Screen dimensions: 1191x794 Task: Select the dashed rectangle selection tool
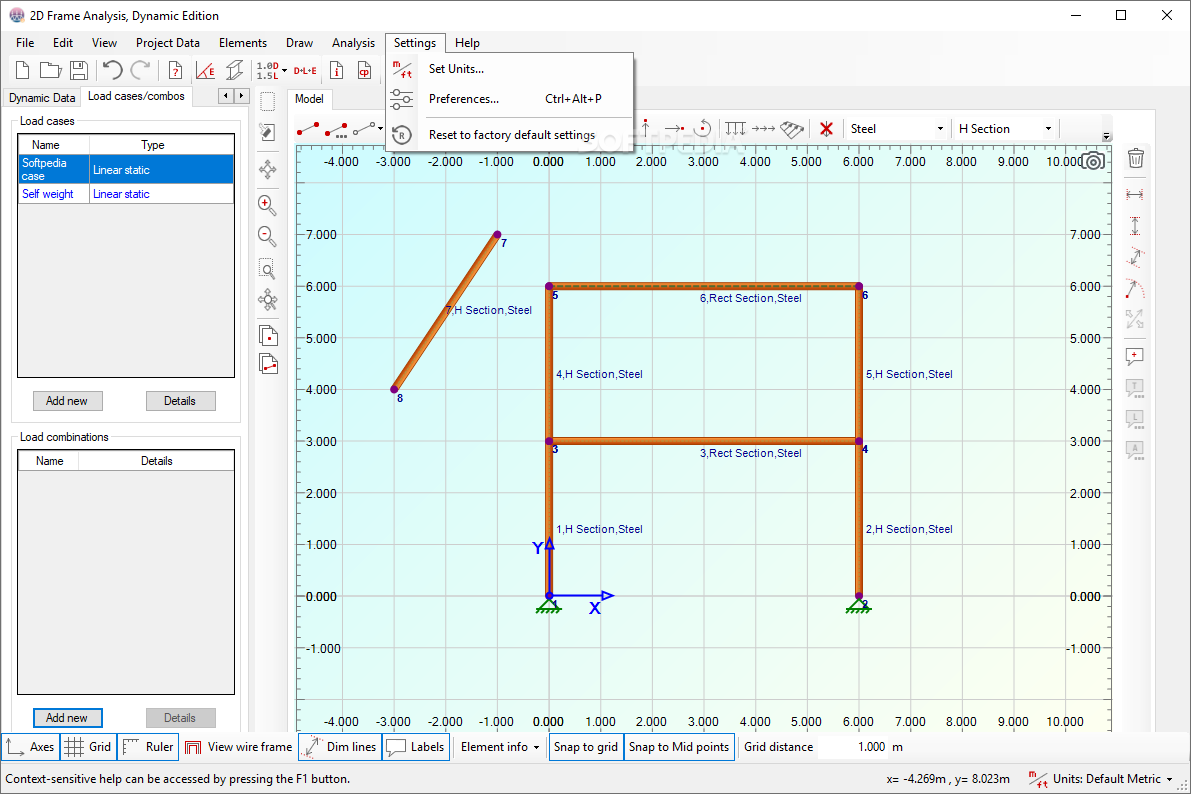click(x=267, y=102)
